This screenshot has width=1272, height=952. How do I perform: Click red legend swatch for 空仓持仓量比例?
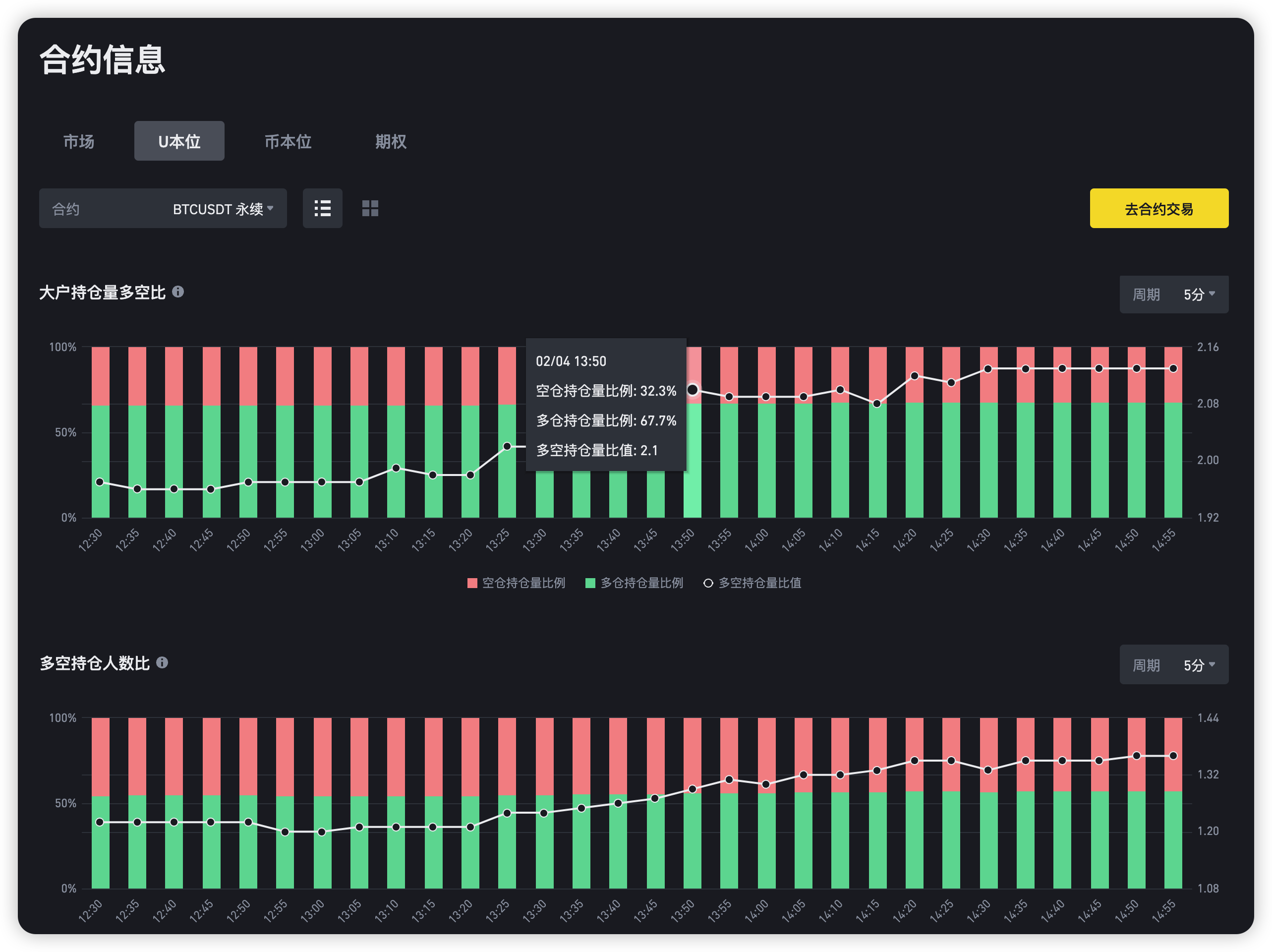click(x=472, y=583)
